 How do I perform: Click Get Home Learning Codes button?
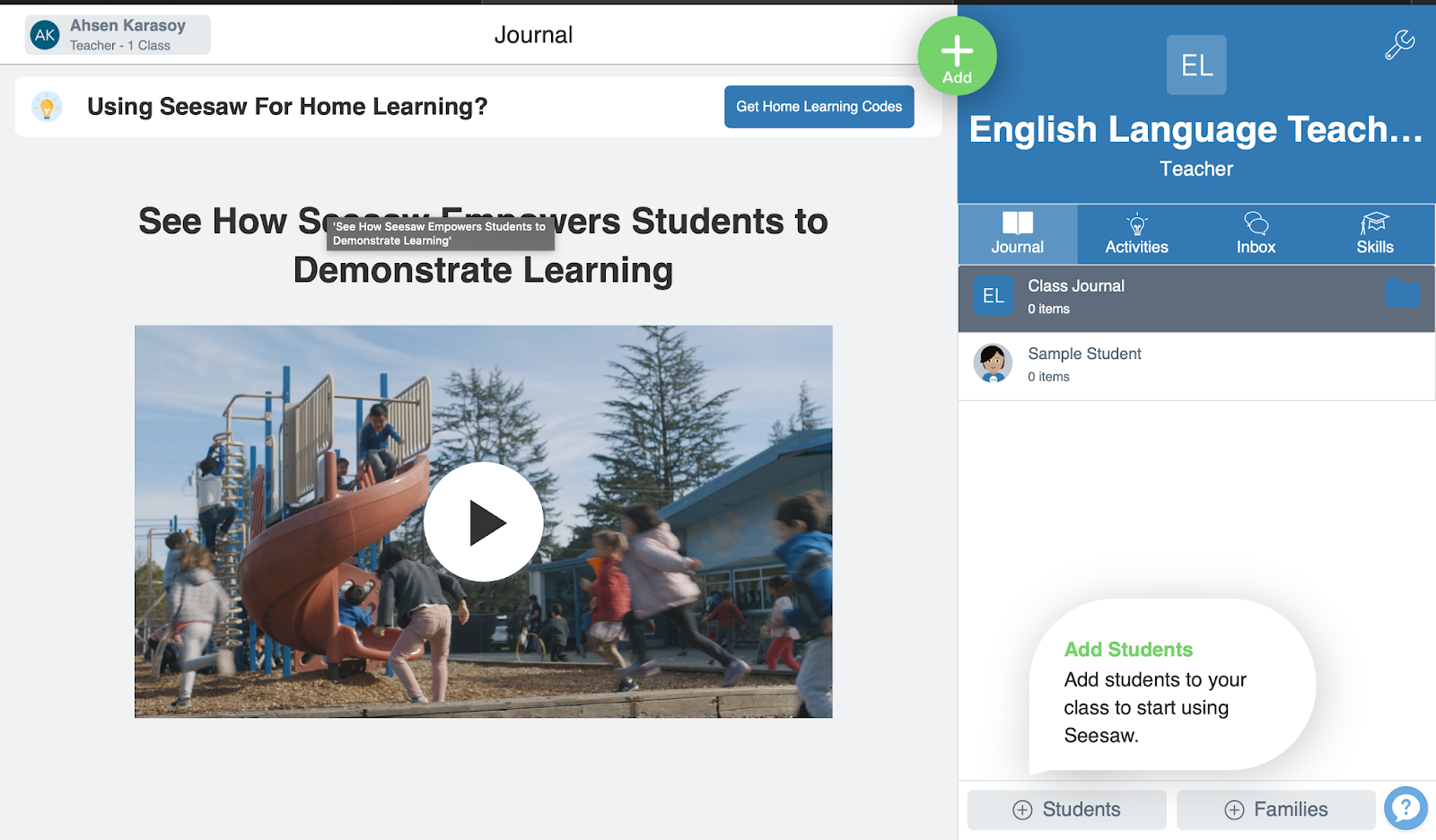(x=819, y=107)
